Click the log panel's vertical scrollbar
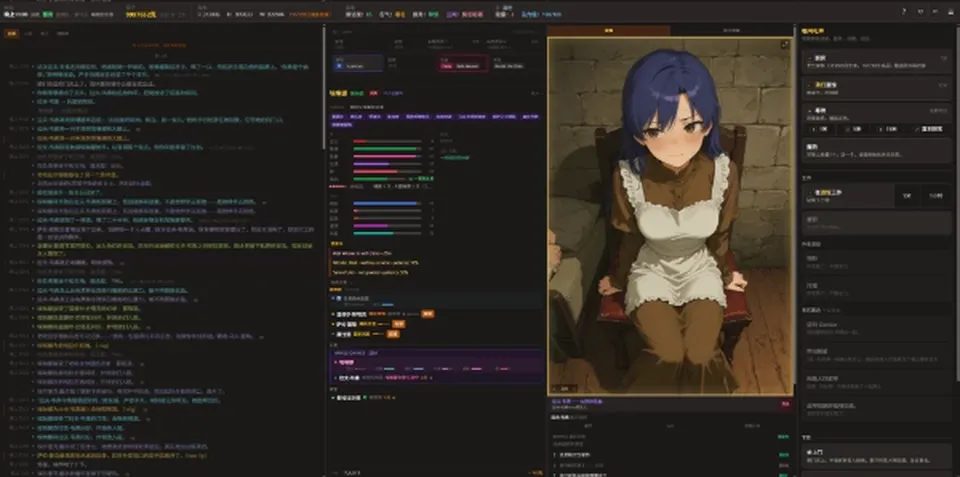 [323, 86]
